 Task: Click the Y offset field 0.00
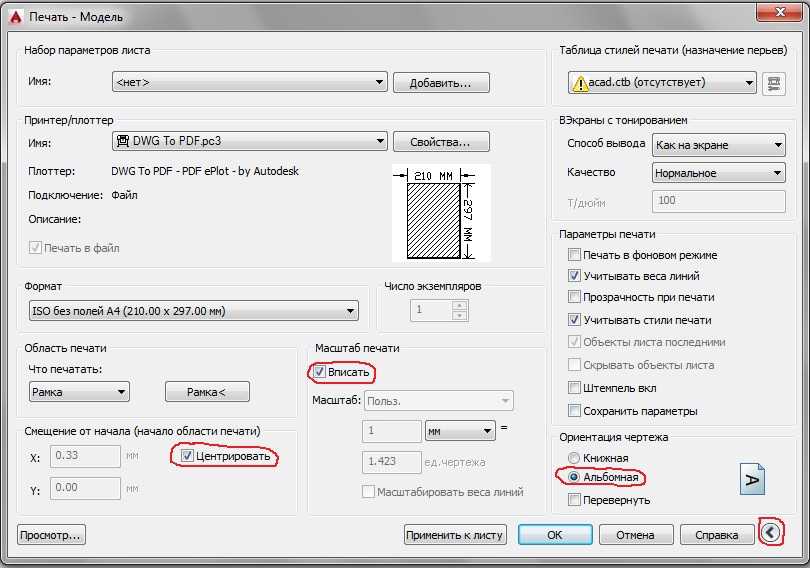click(85, 488)
